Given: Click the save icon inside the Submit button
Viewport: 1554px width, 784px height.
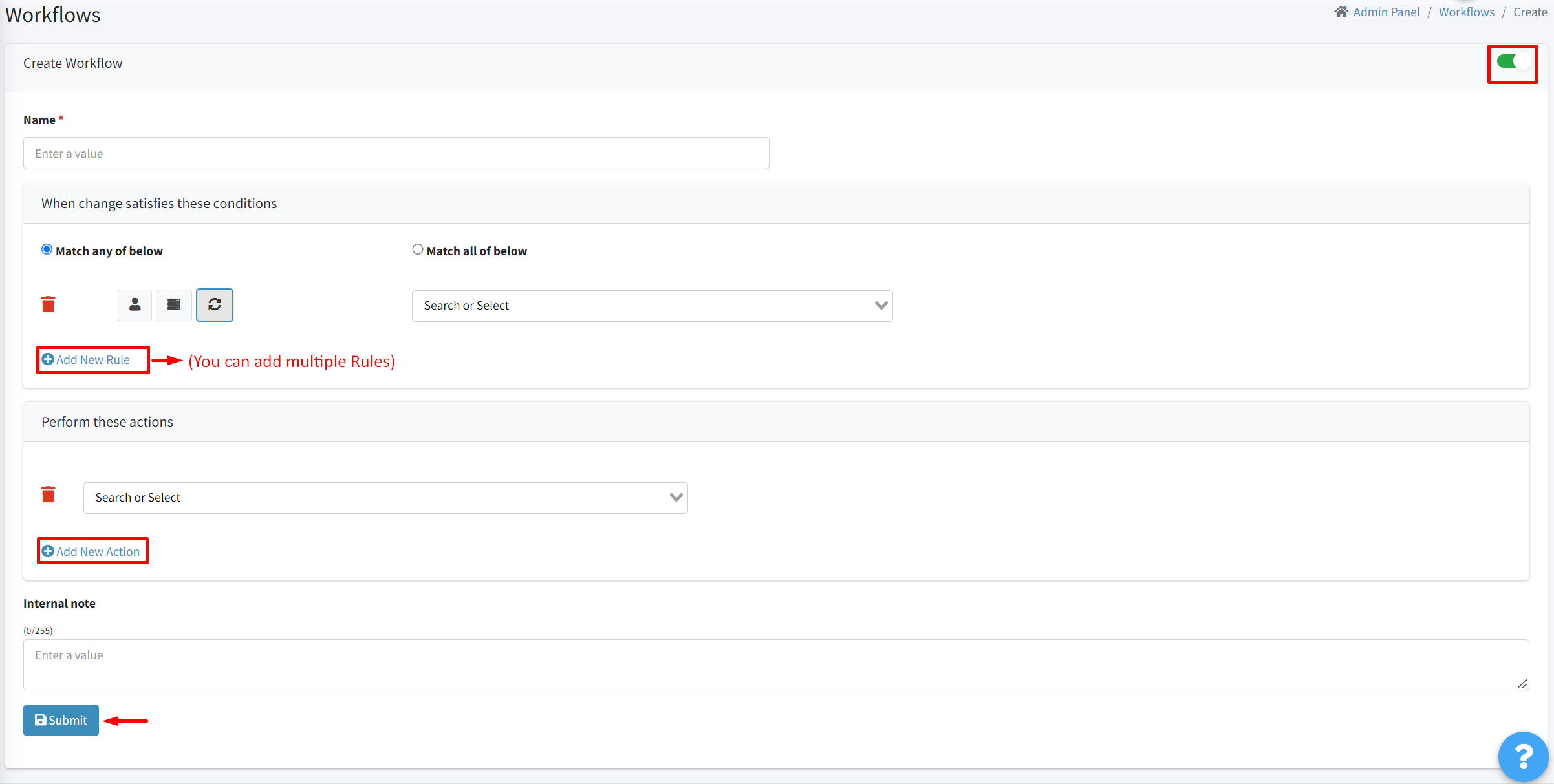Looking at the screenshot, I should tap(41, 719).
